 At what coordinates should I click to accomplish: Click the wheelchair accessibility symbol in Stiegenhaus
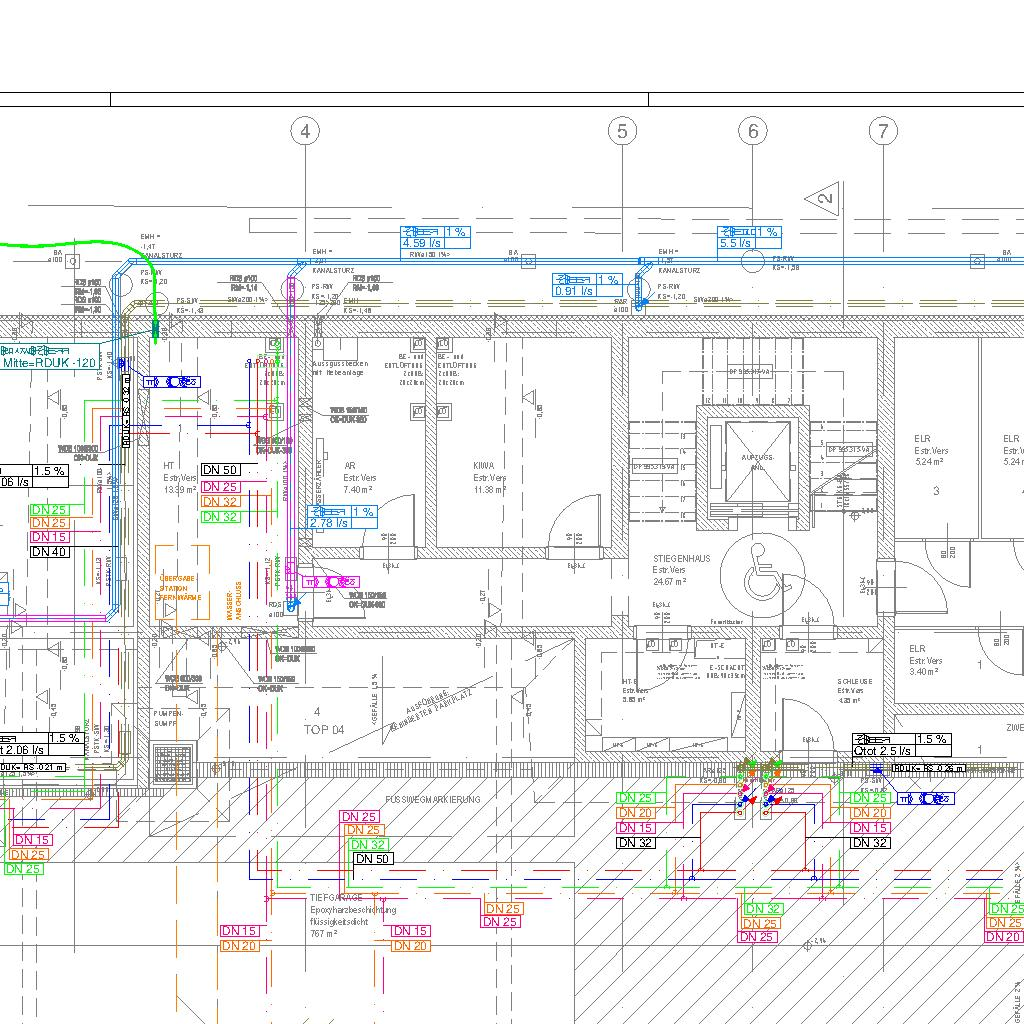762,570
